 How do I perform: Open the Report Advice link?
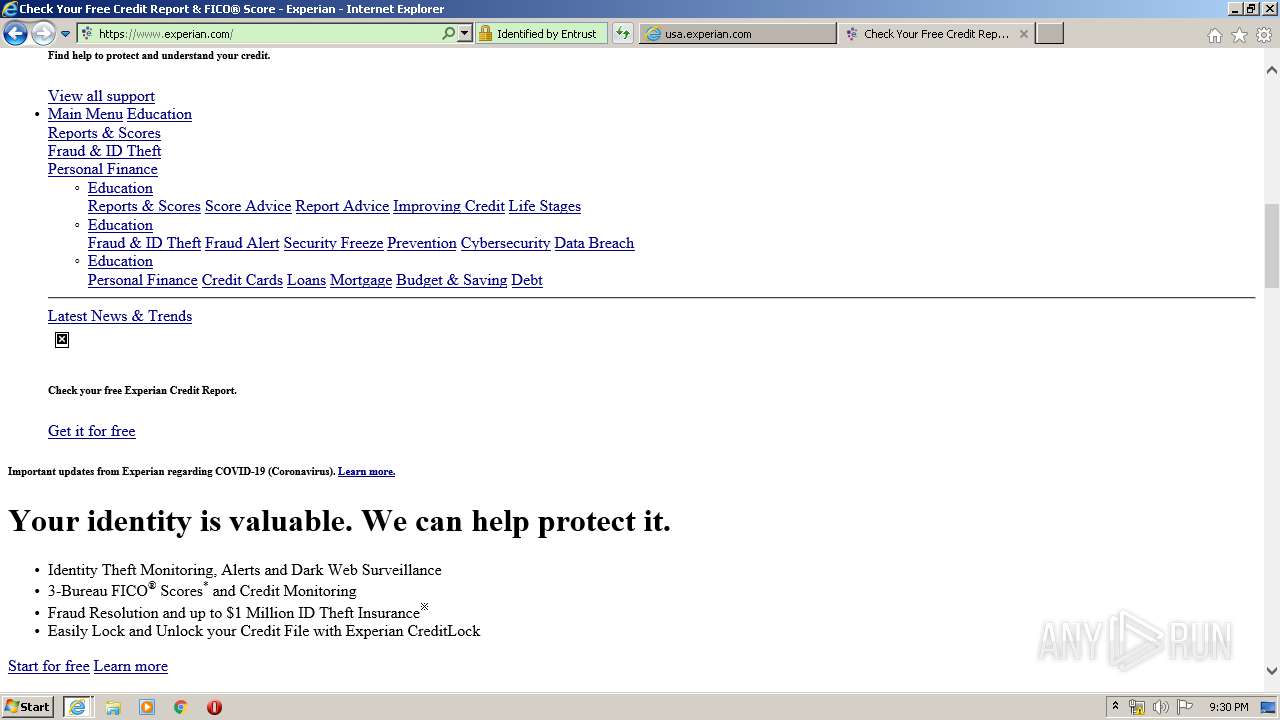342,206
